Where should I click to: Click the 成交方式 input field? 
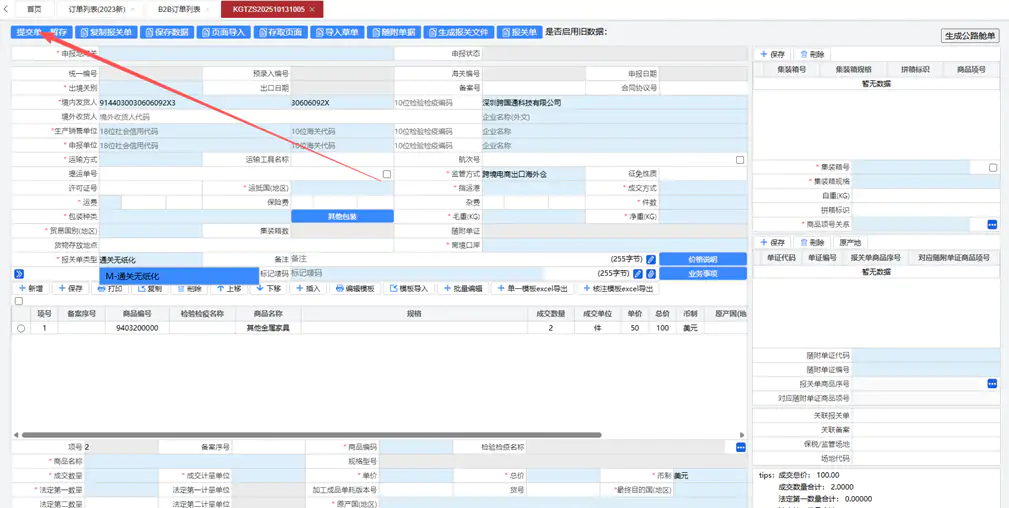tap(703, 188)
